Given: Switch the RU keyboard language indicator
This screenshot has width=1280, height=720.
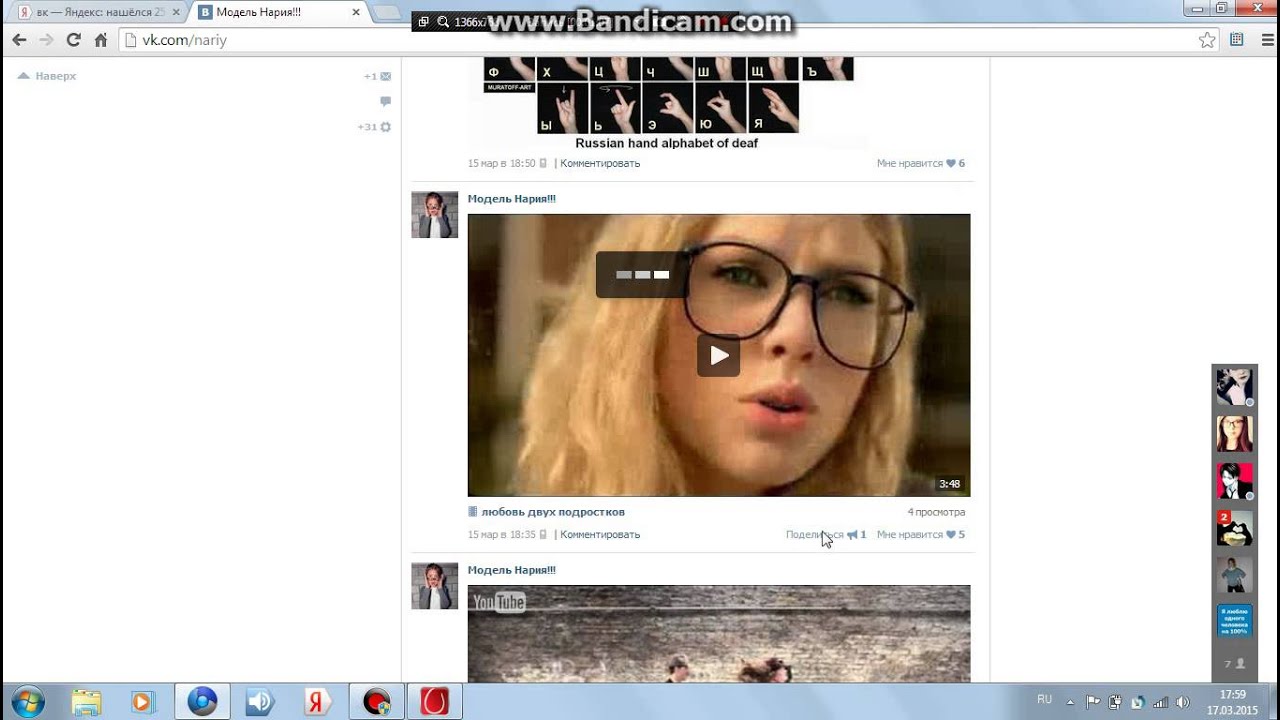Looking at the screenshot, I should tap(1044, 700).
